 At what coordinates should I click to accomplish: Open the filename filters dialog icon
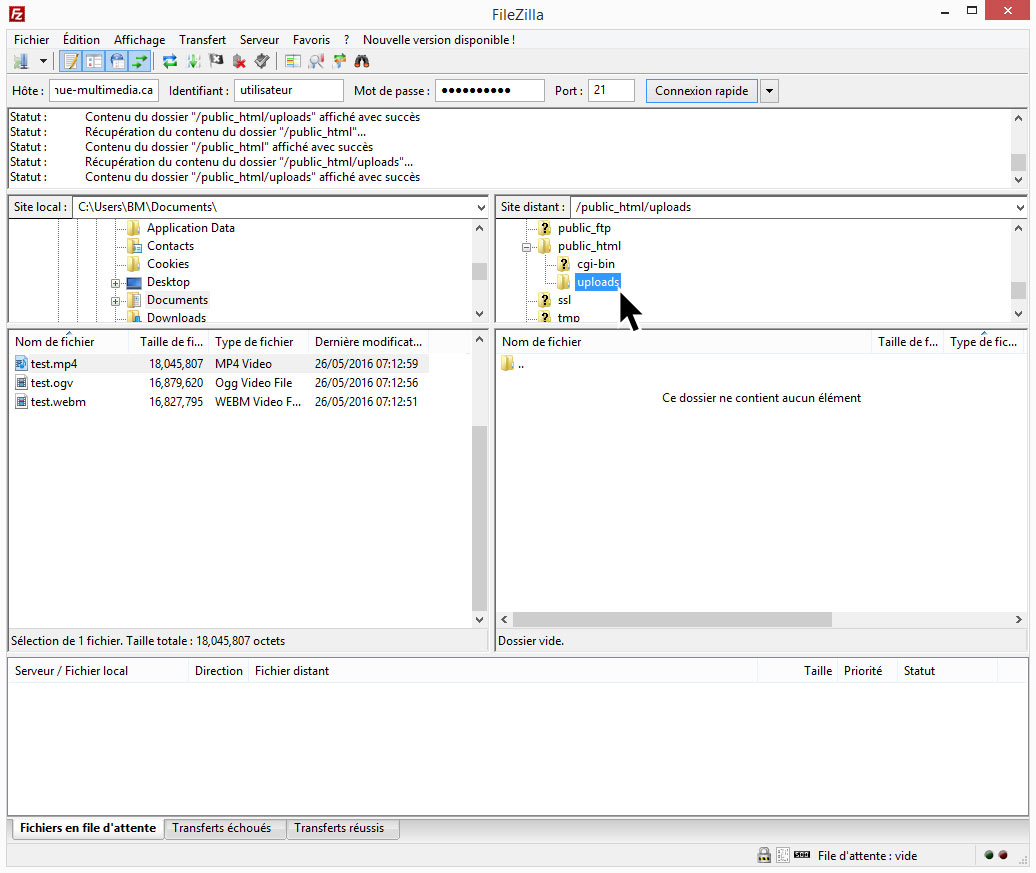293,61
